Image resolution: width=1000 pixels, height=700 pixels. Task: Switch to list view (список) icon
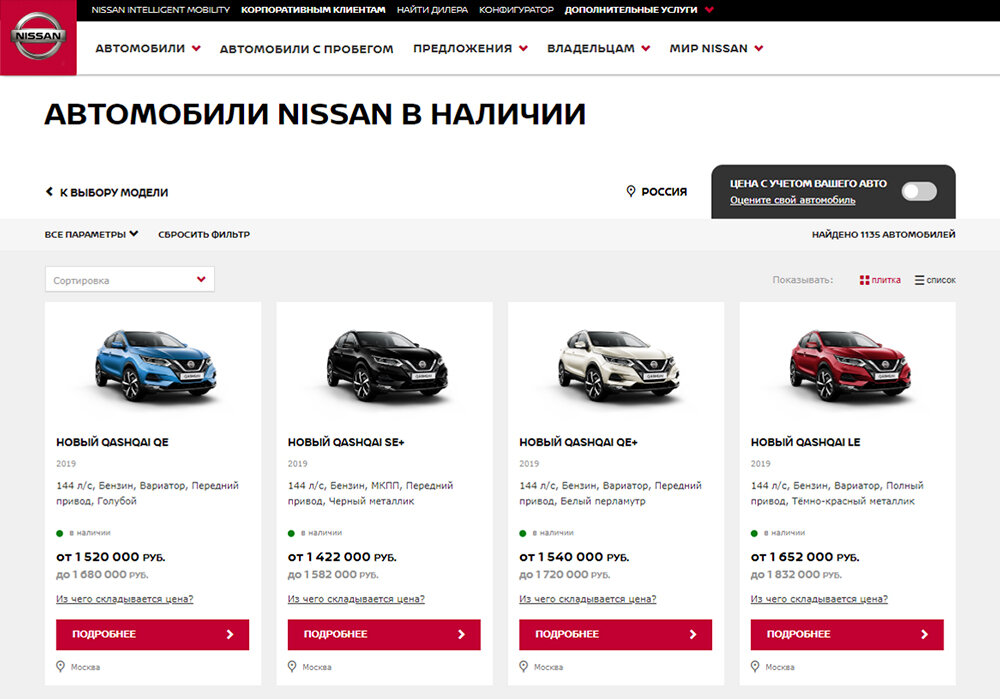point(919,280)
